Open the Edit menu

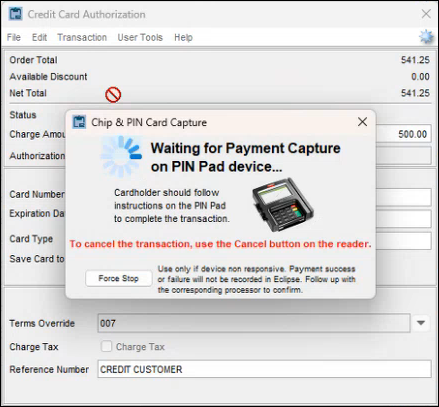tap(39, 37)
